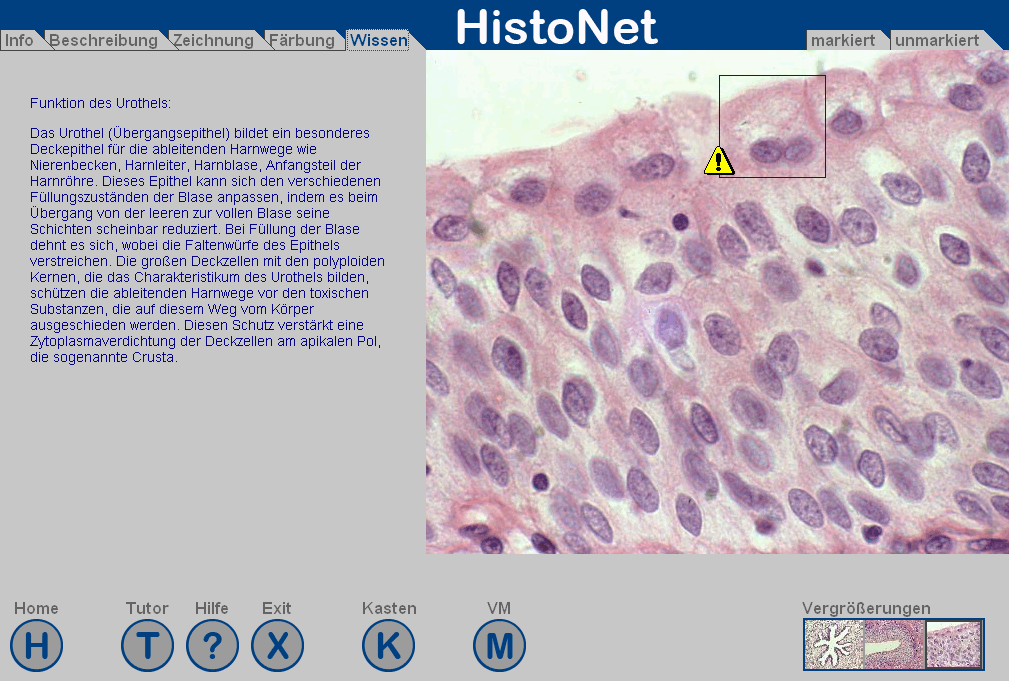Select the Wissen tab

pyautogui.click(x=378, y=41)
